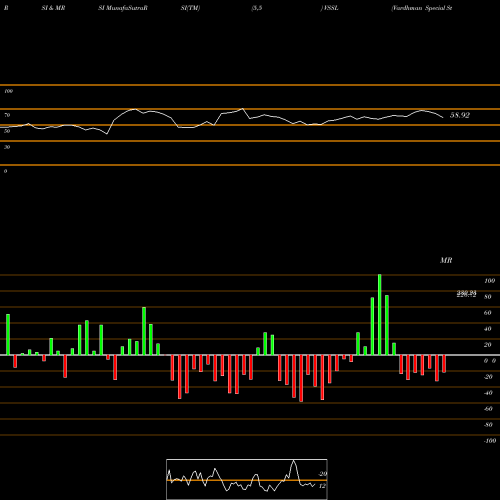Click the 40 label on the MR axis
The height and width of the screenshot is (500, 500).
(x=488, y=329)
